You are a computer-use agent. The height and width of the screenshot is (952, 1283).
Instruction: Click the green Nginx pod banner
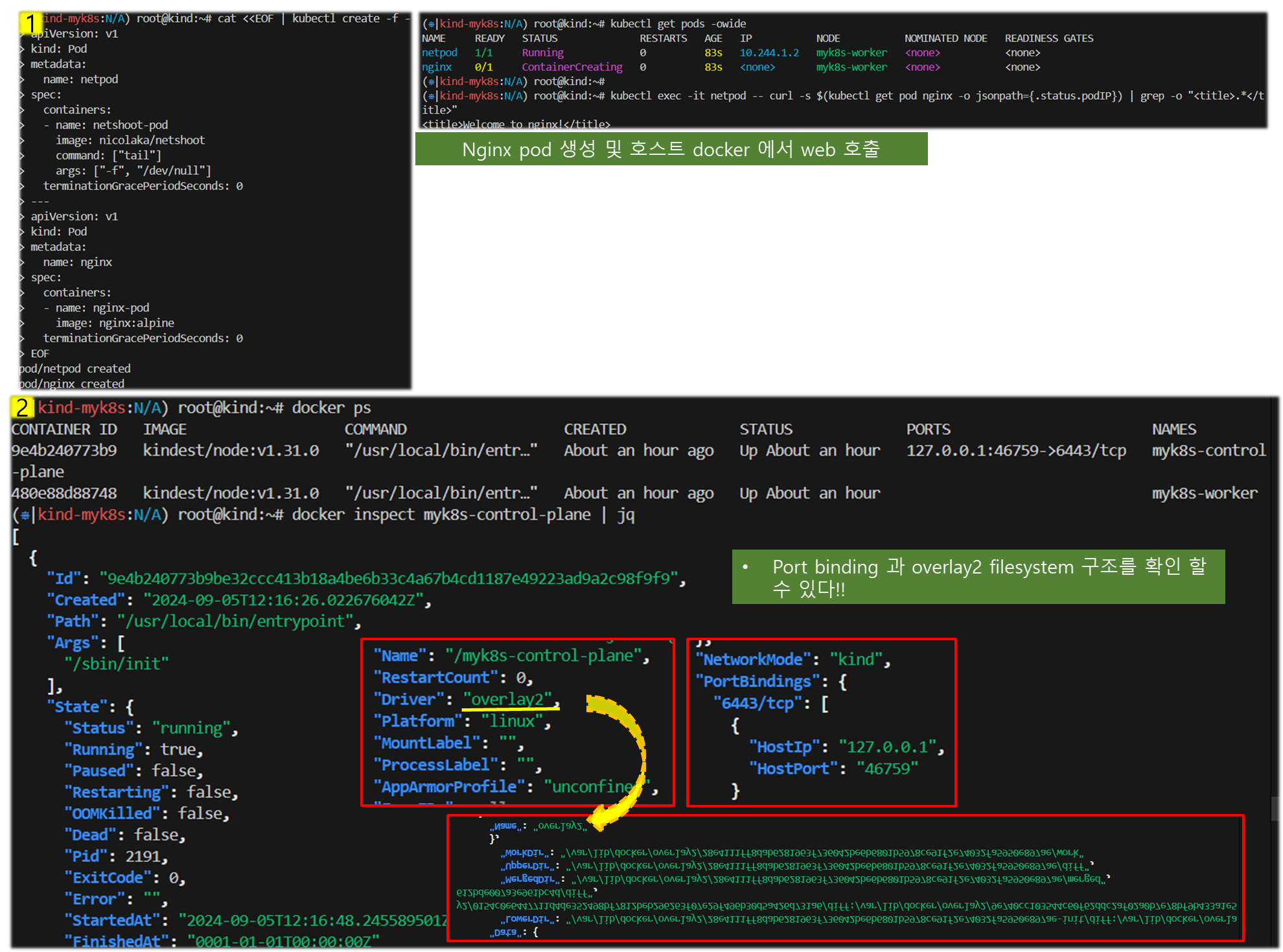pyautogui.click(x=671, y=149)
